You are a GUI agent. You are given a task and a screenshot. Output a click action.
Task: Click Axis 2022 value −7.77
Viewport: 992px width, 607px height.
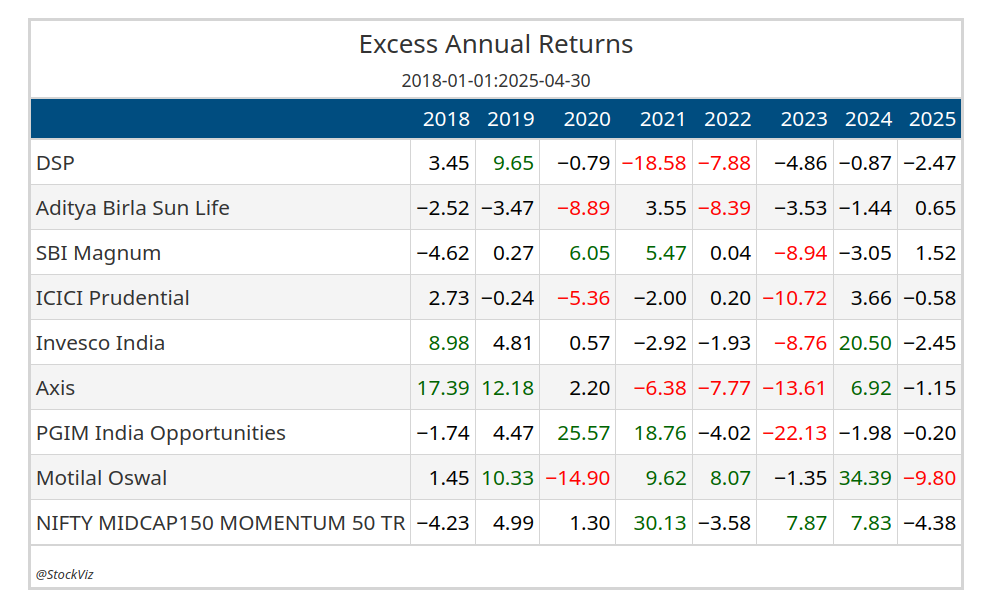point(724,388)
